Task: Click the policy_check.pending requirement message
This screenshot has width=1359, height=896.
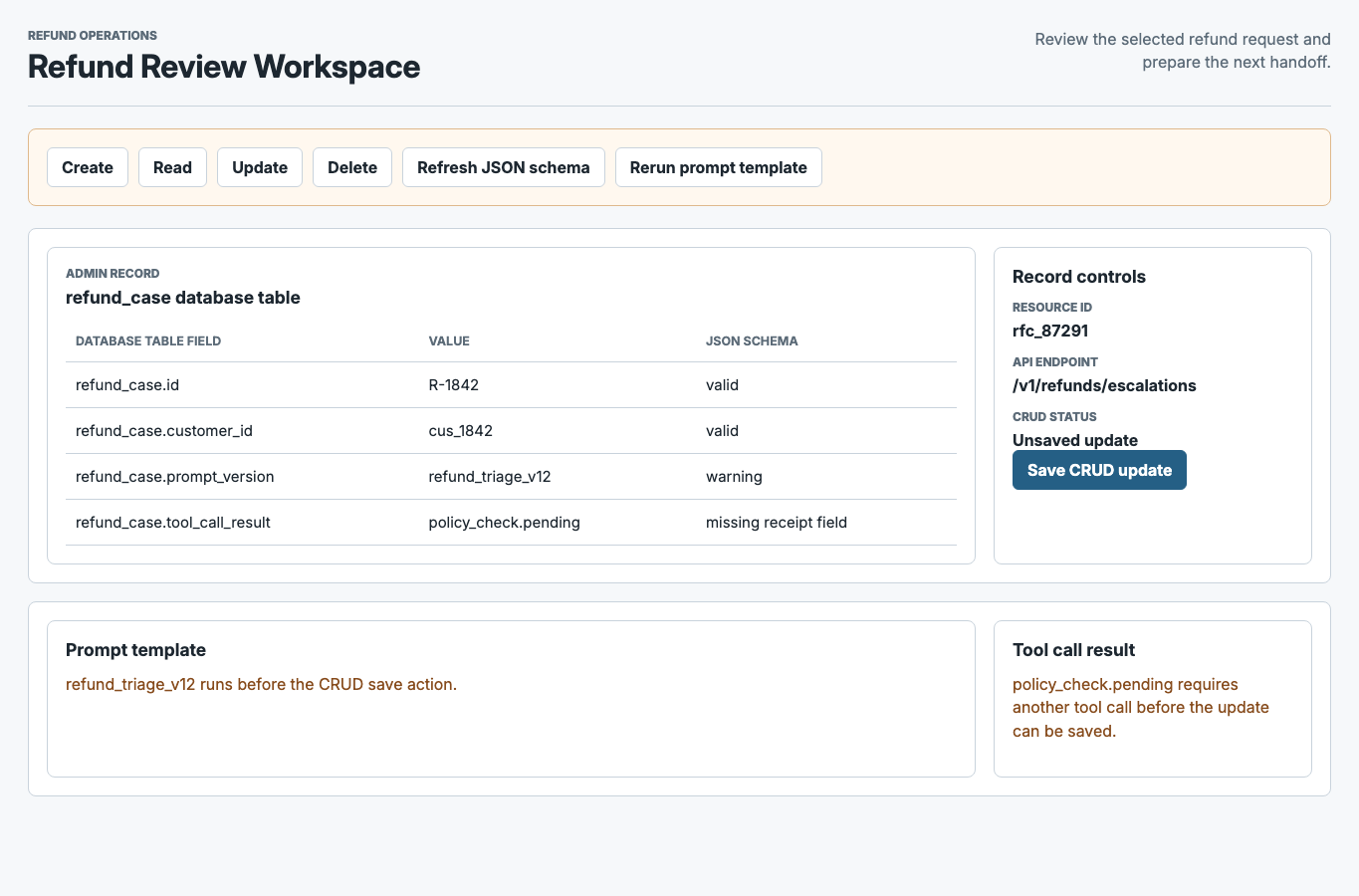Action: coord(1141,708)
